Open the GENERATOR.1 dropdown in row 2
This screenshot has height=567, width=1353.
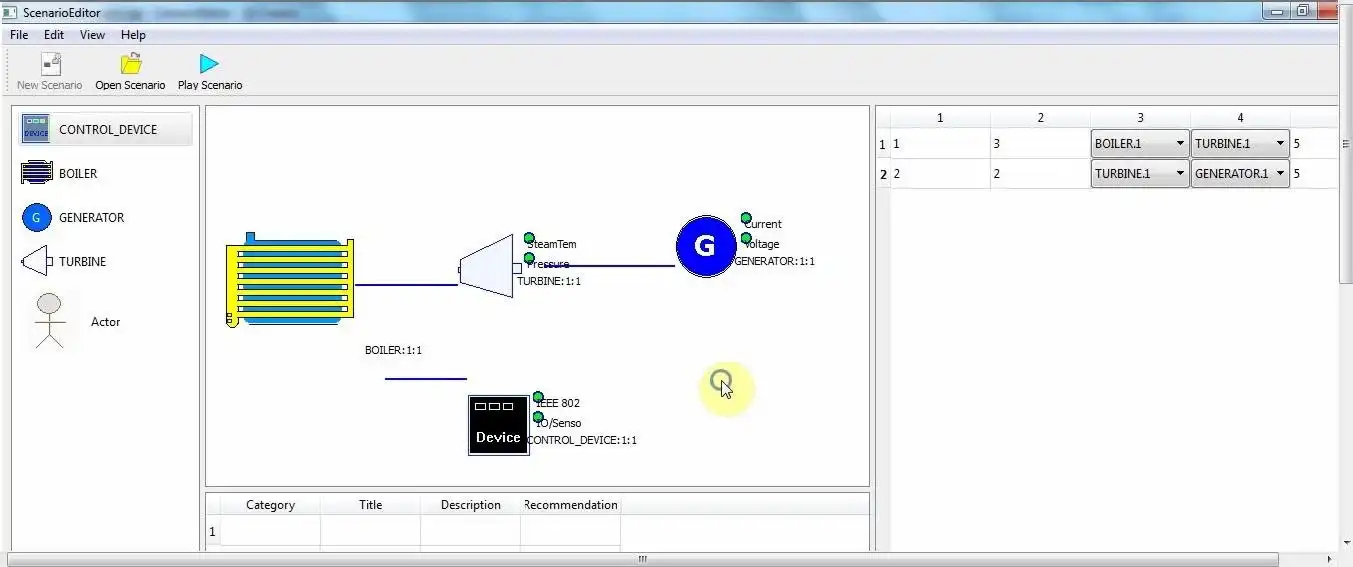coord(1239,174)
